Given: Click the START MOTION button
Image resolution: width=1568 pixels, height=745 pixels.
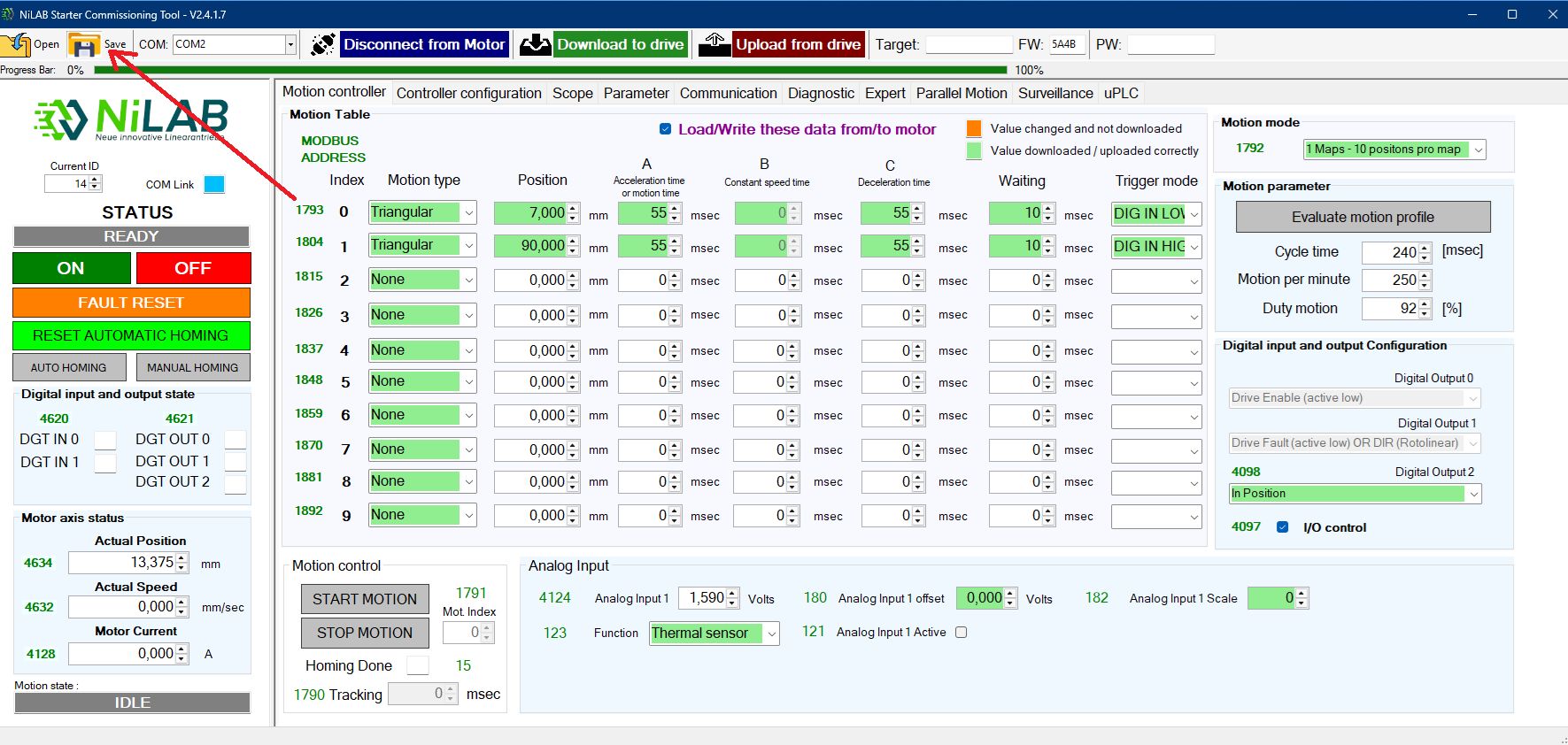Looking at the screenshot, I should [x=365, y=599].
